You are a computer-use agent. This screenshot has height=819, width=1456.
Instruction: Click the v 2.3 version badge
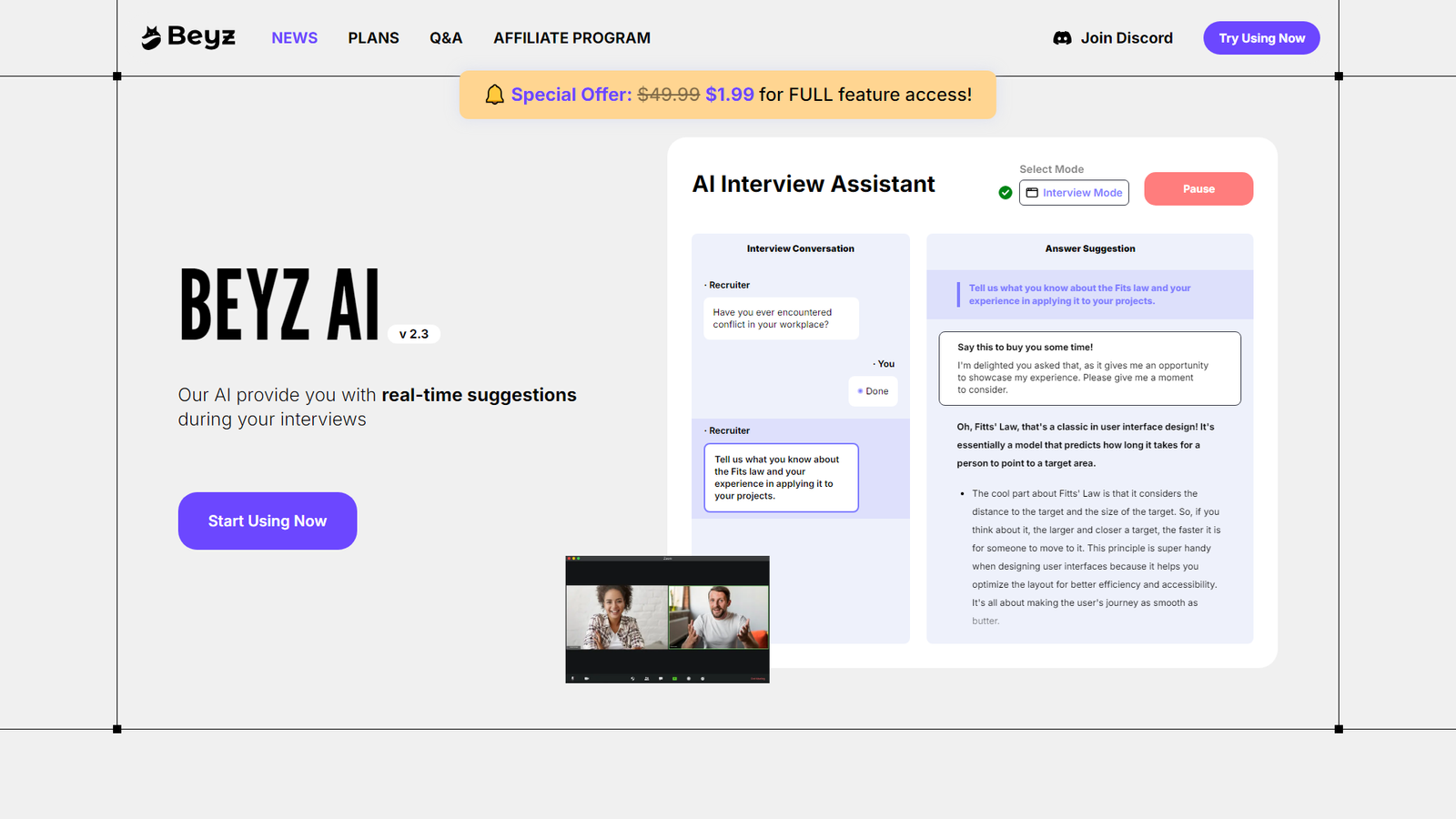[414, 334]
